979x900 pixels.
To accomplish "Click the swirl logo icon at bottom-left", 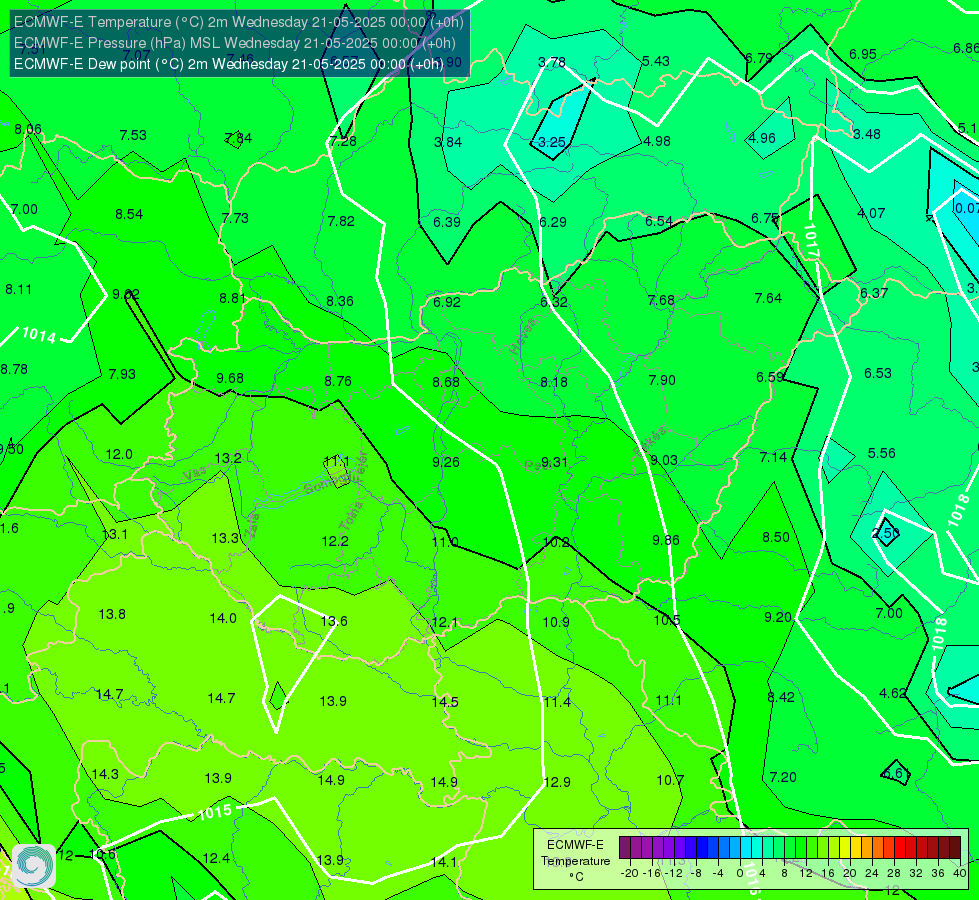I will [x=34, y=866].
